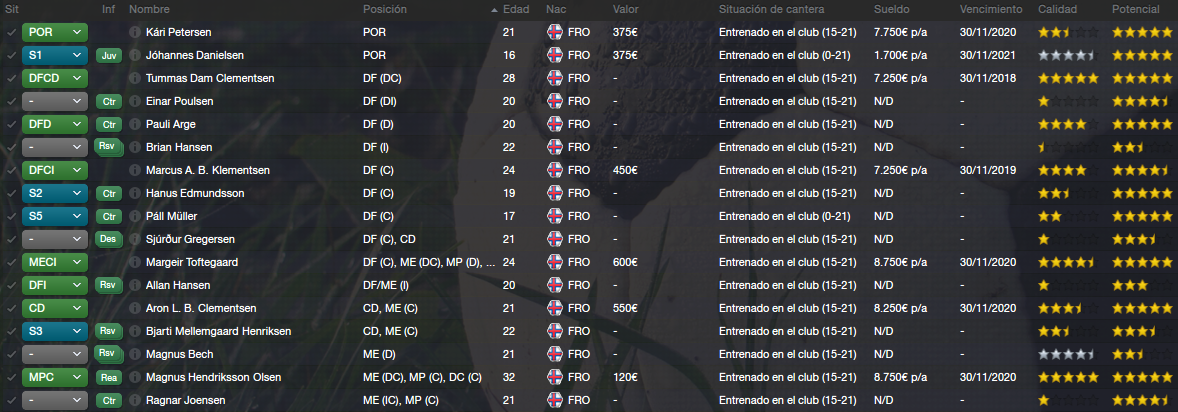The image size is (1178, 412).
Task: Expand the POR position dropdown
Action: click(55, 32)
